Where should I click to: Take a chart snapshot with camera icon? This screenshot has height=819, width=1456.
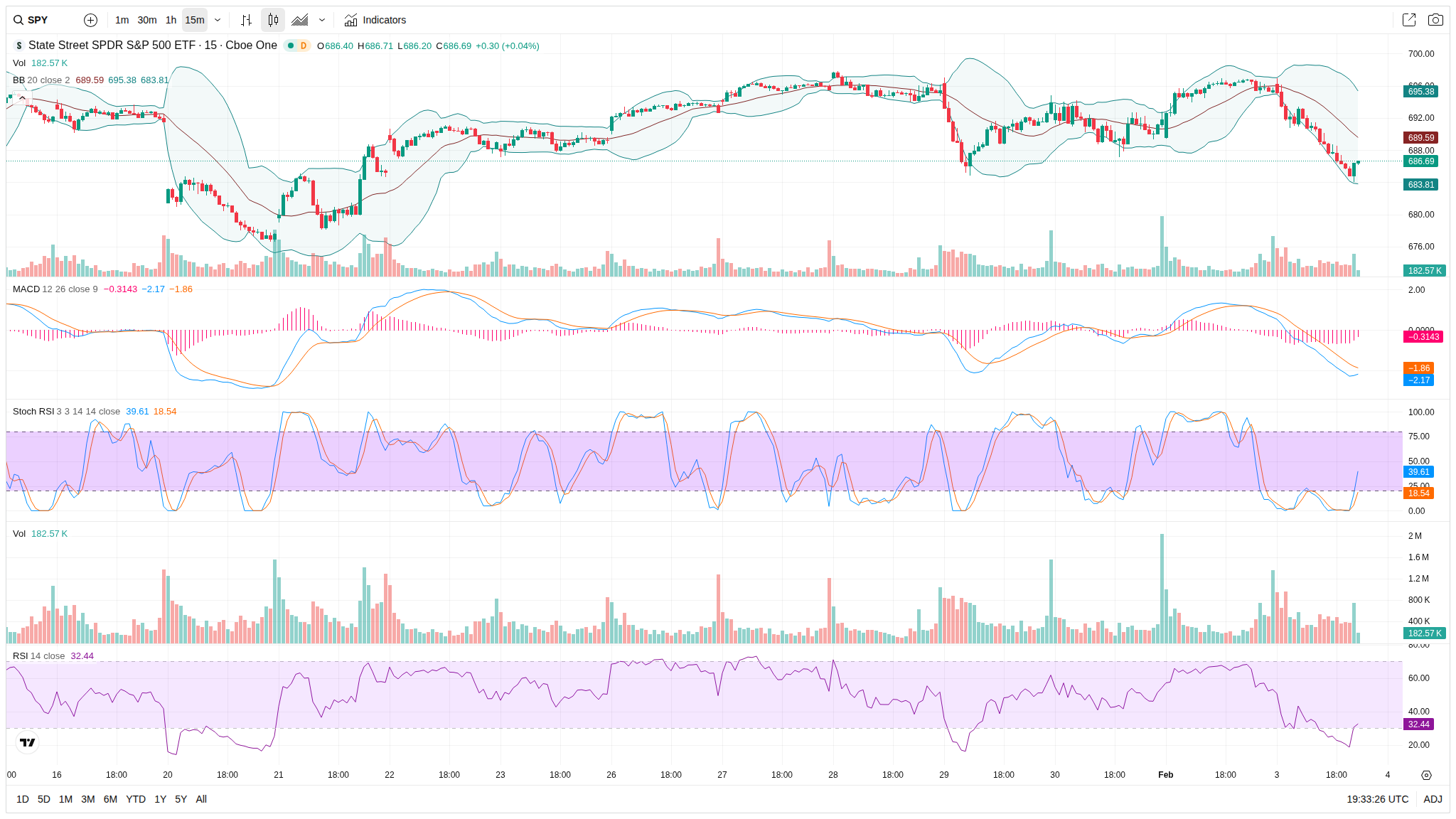[x=1435, y=20]
